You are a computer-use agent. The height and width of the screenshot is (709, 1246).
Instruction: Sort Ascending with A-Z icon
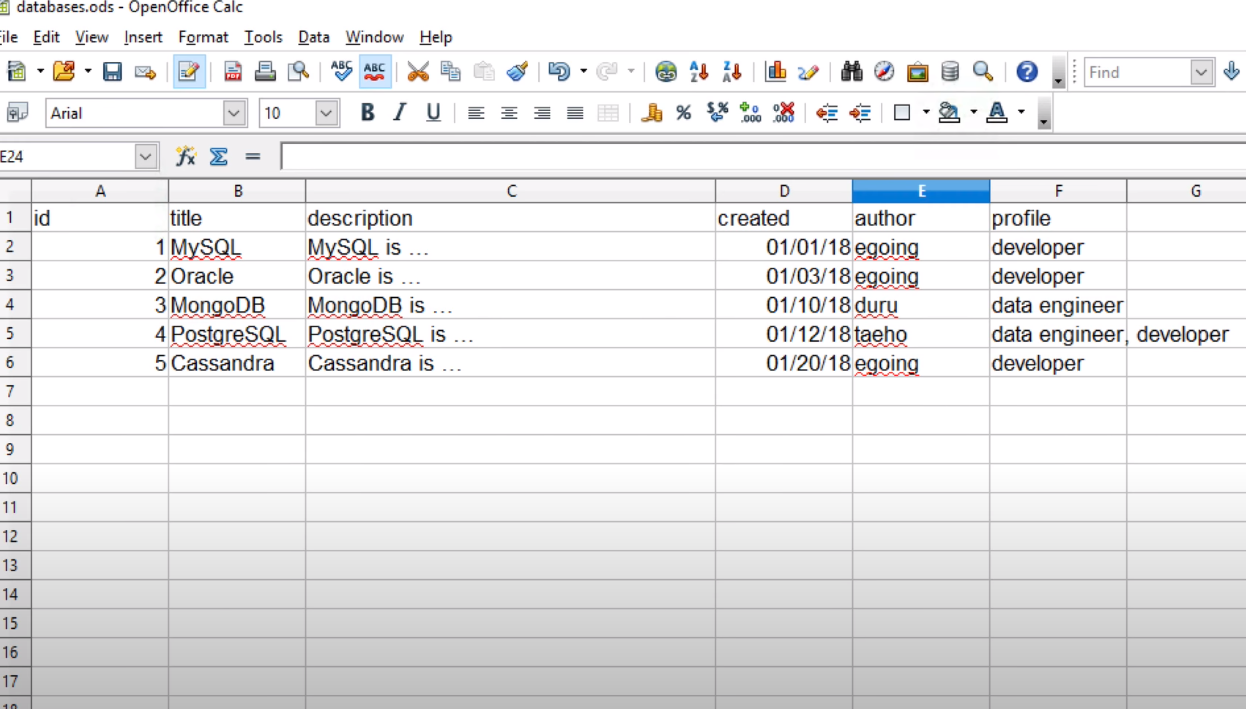(699, 71)
